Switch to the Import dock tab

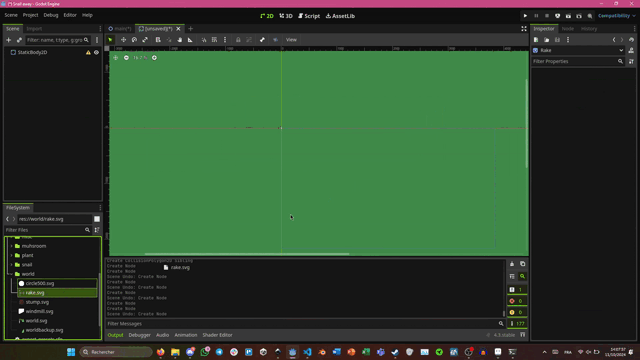(34, 29)
